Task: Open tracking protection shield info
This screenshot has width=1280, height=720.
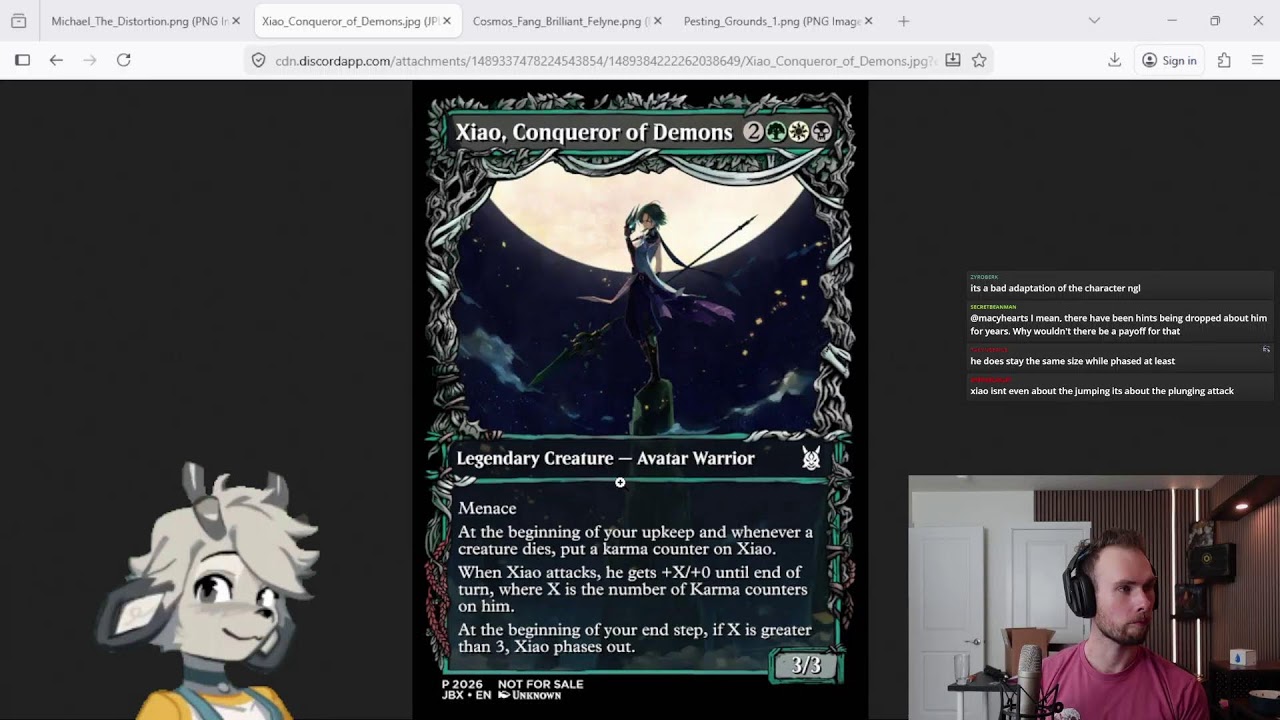Action: click(258, 60)
